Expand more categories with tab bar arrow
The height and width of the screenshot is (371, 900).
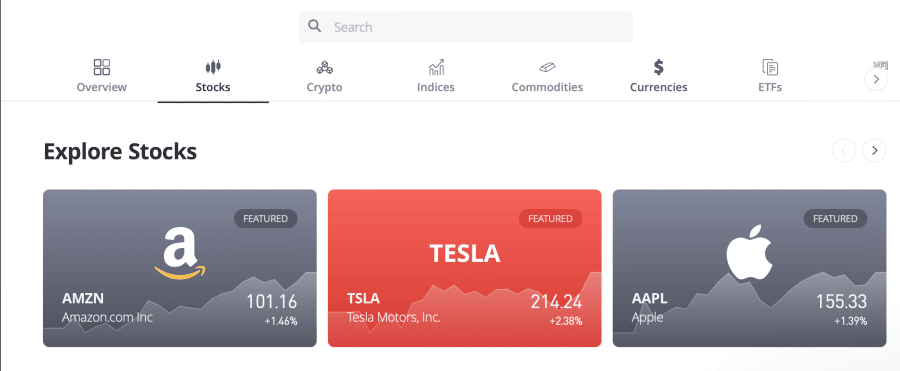coord(876,79)
